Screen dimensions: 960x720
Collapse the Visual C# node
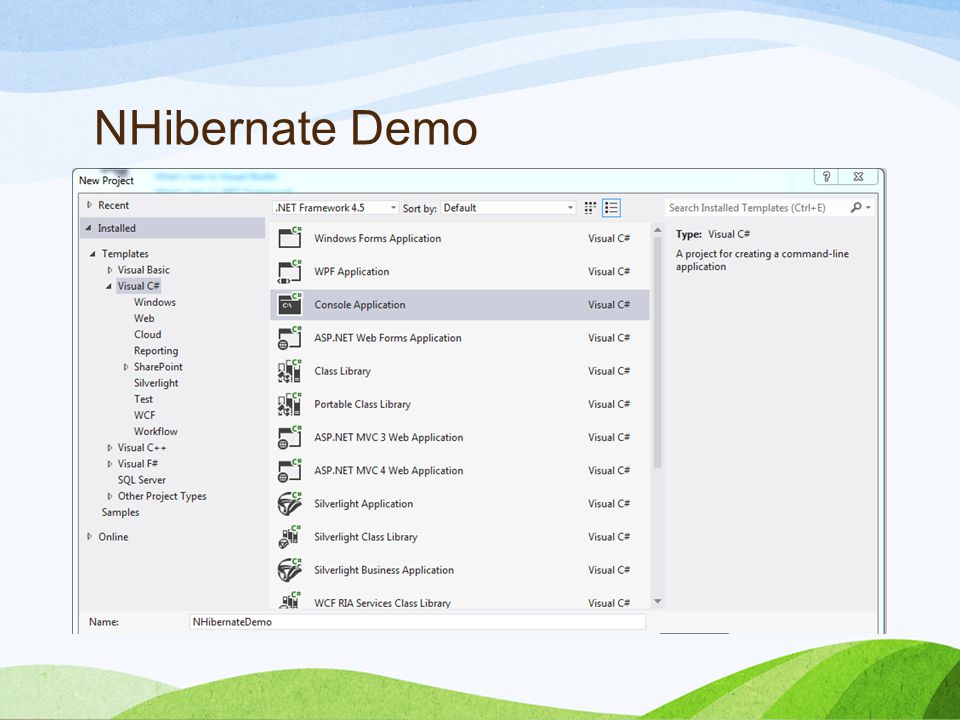[109, 286]
